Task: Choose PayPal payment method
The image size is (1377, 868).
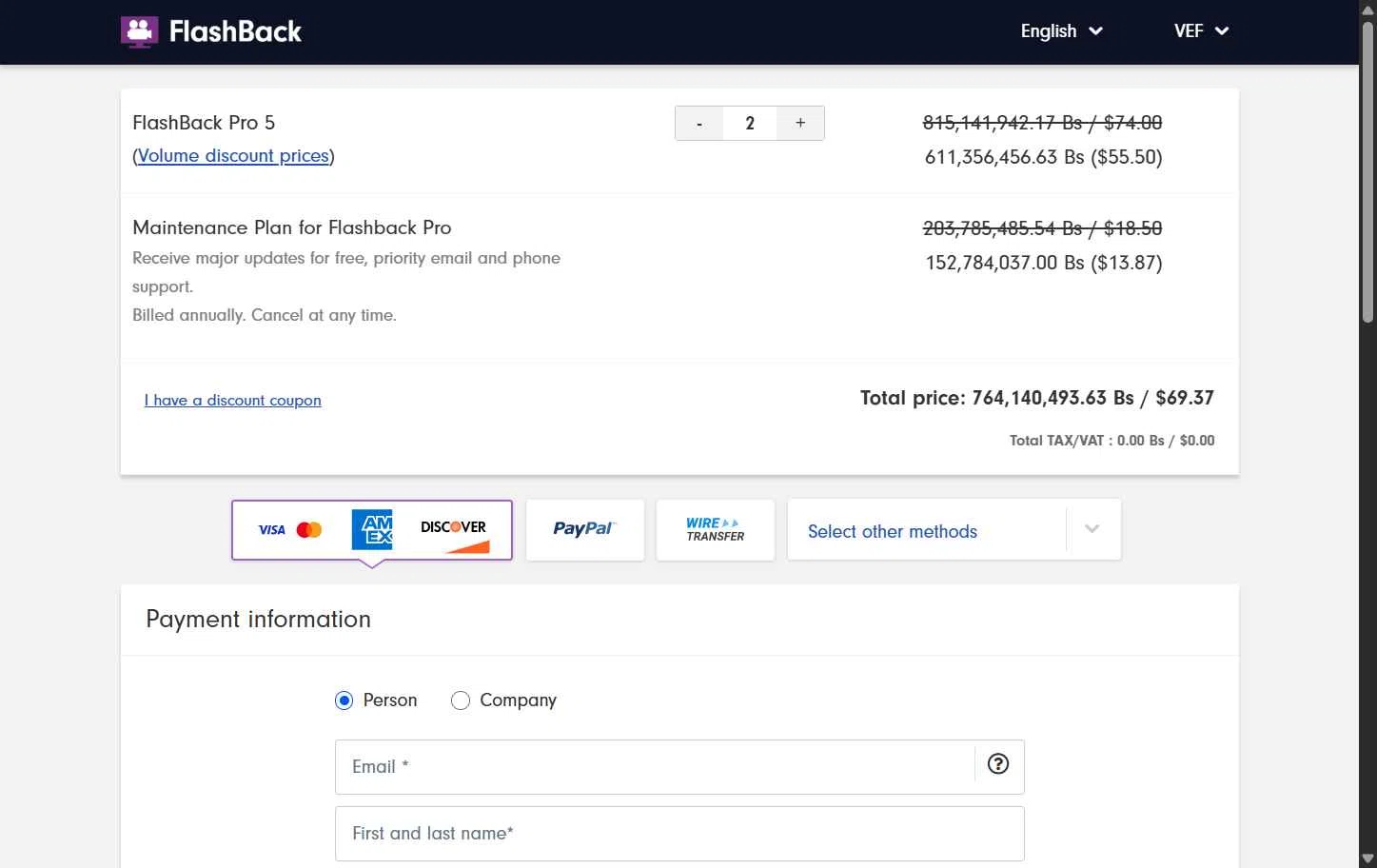Action: (585, 530)
